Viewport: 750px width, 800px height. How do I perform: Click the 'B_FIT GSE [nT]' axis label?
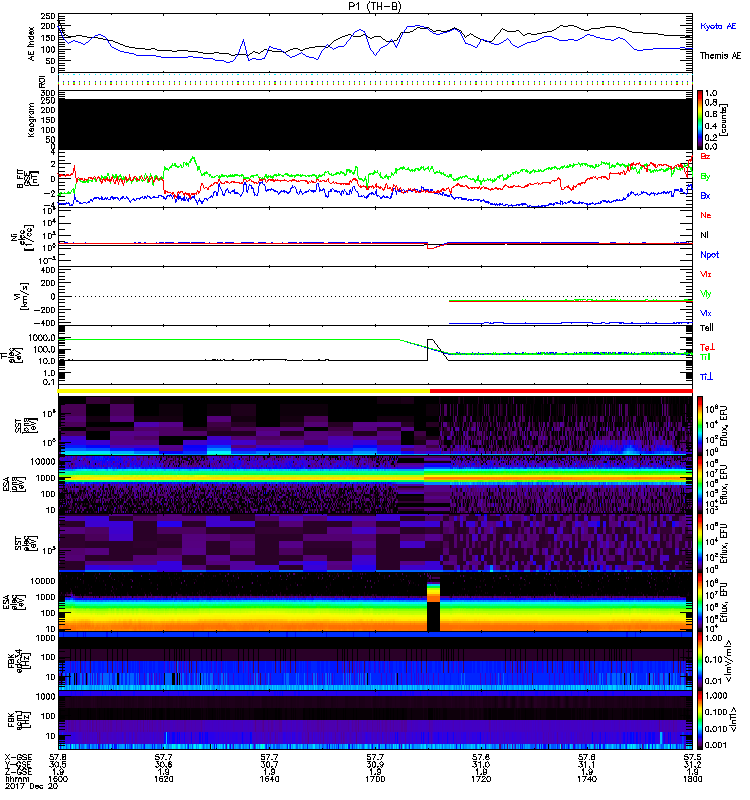coord(29,179)
